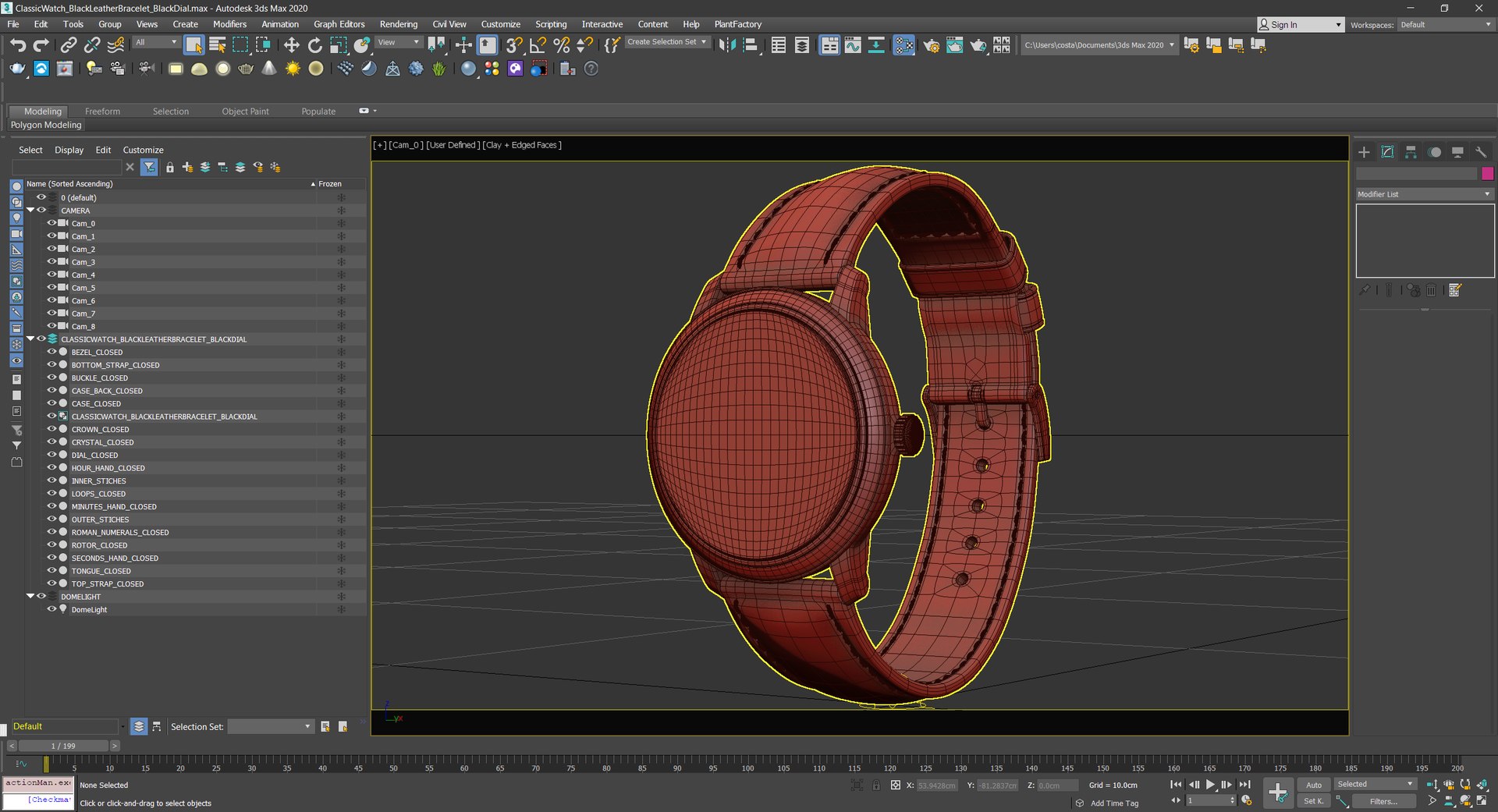The height and width of the screenshot is (812, 1498).
Task: Toggle the Auto key mode button
Action: coord(1314,785)
